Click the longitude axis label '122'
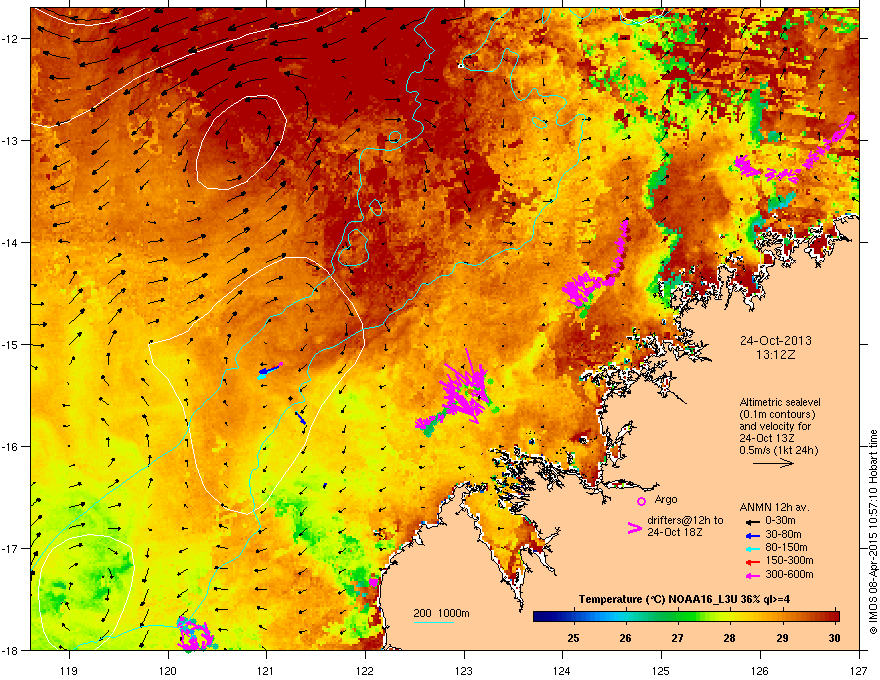 pos(365,670)
